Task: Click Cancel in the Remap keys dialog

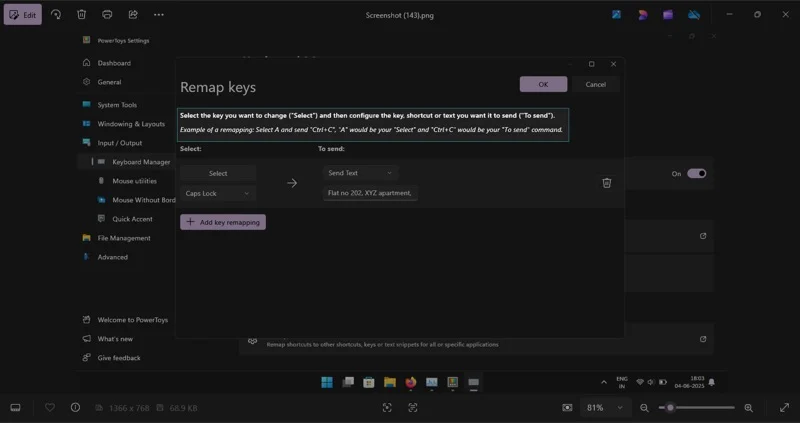Action: 595,84
